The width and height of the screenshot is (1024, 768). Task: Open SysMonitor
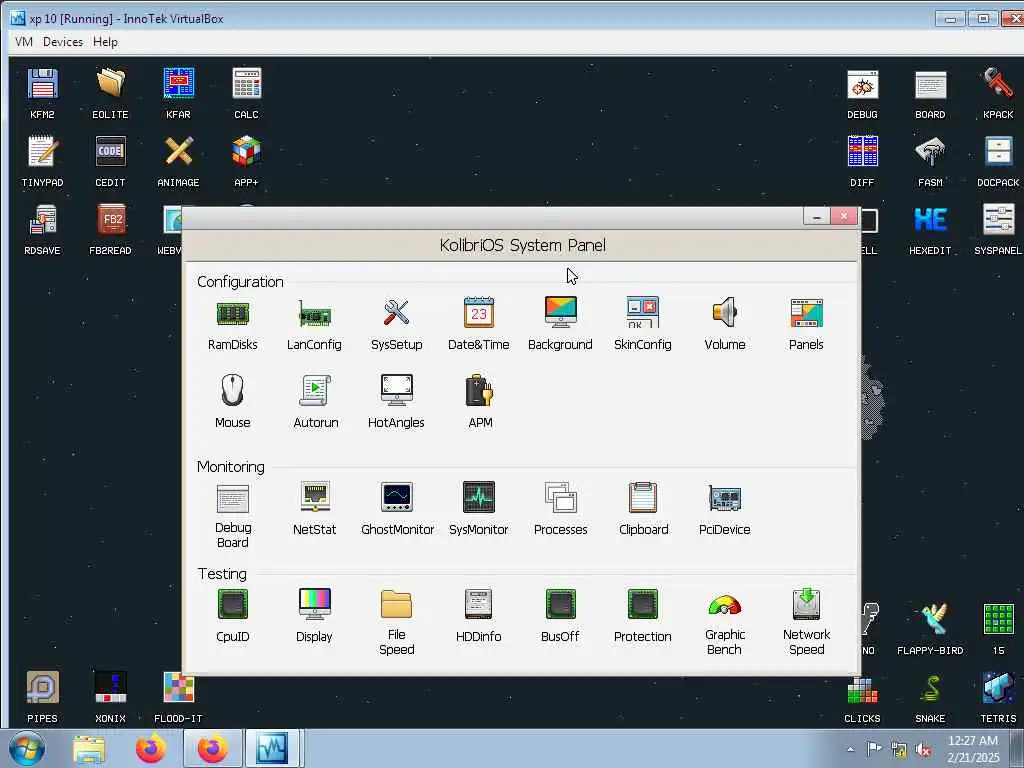479,509
